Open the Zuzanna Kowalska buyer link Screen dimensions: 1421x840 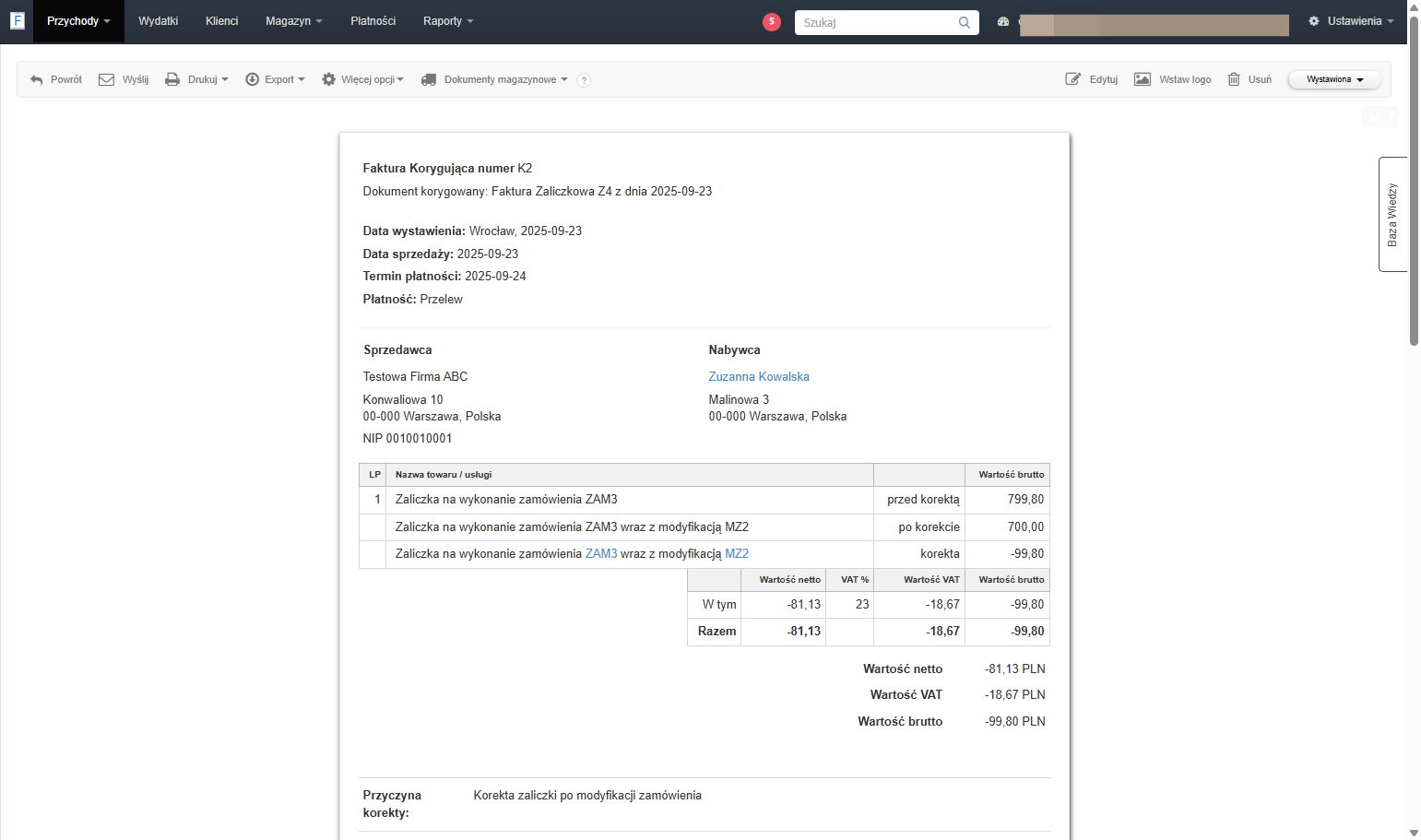[758, 376]
